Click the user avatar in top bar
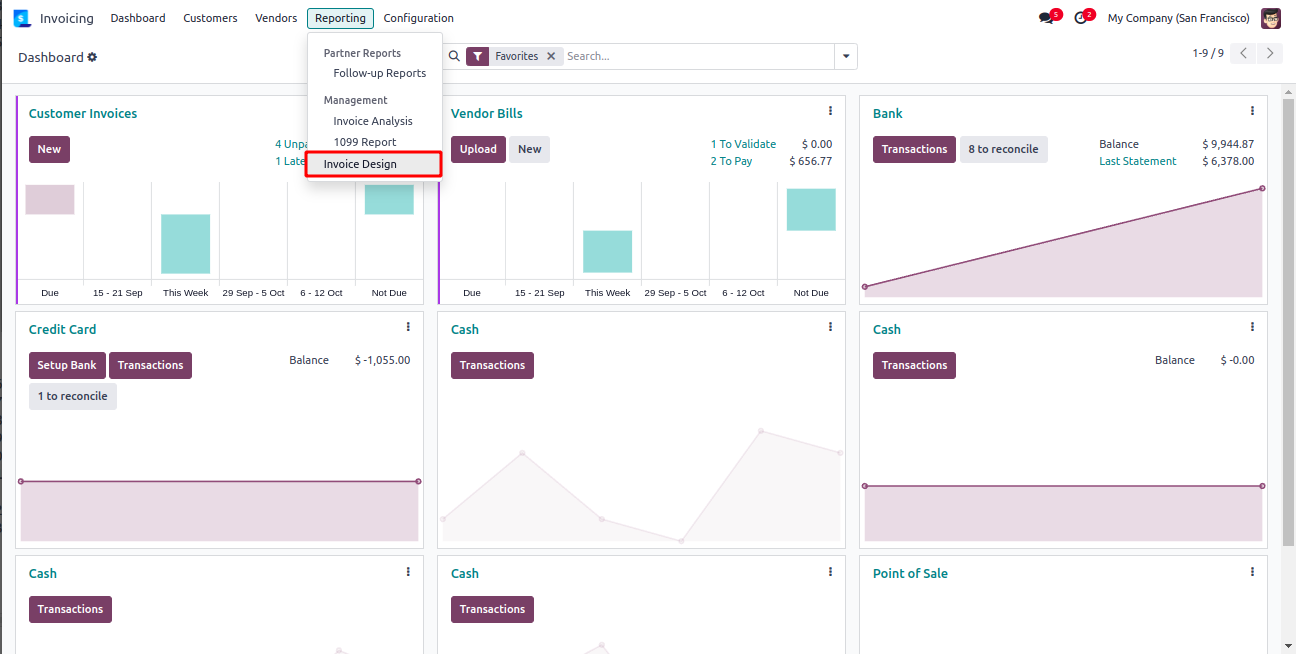Image resolution: width=1296 pixels, height=654 pixels. coord(1270,18)
